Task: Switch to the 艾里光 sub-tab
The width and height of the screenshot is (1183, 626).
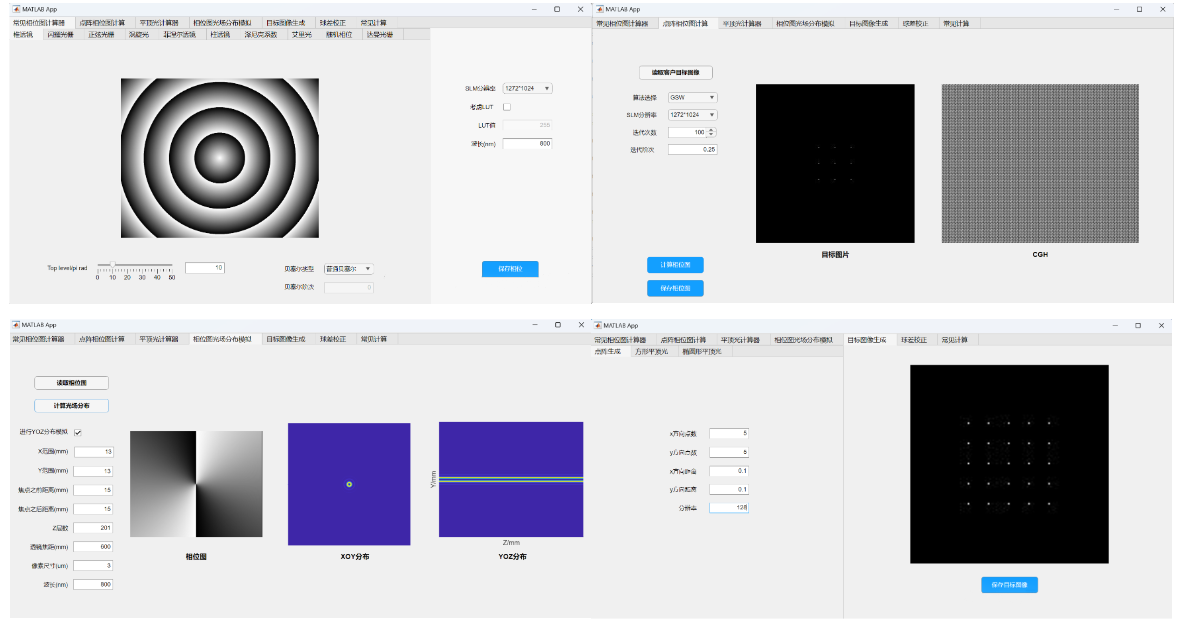Action: [x=302, y=35]
